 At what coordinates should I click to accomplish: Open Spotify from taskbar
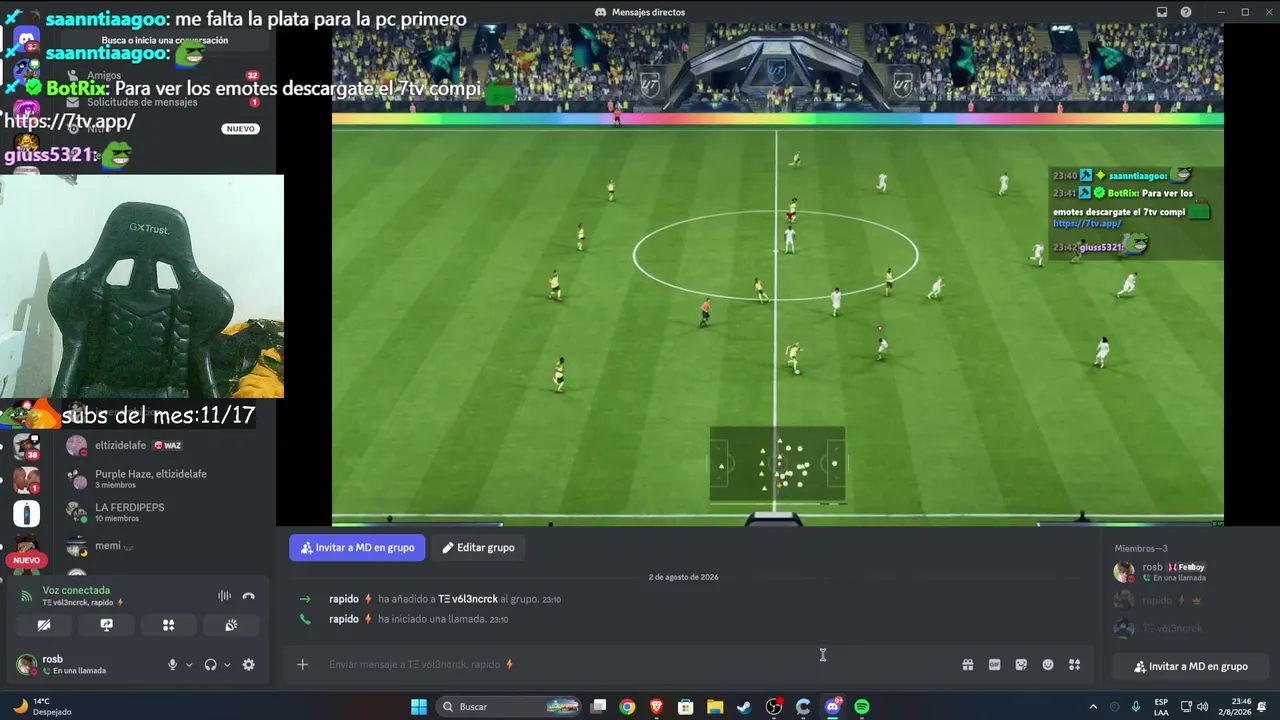[x=862, y=707]
